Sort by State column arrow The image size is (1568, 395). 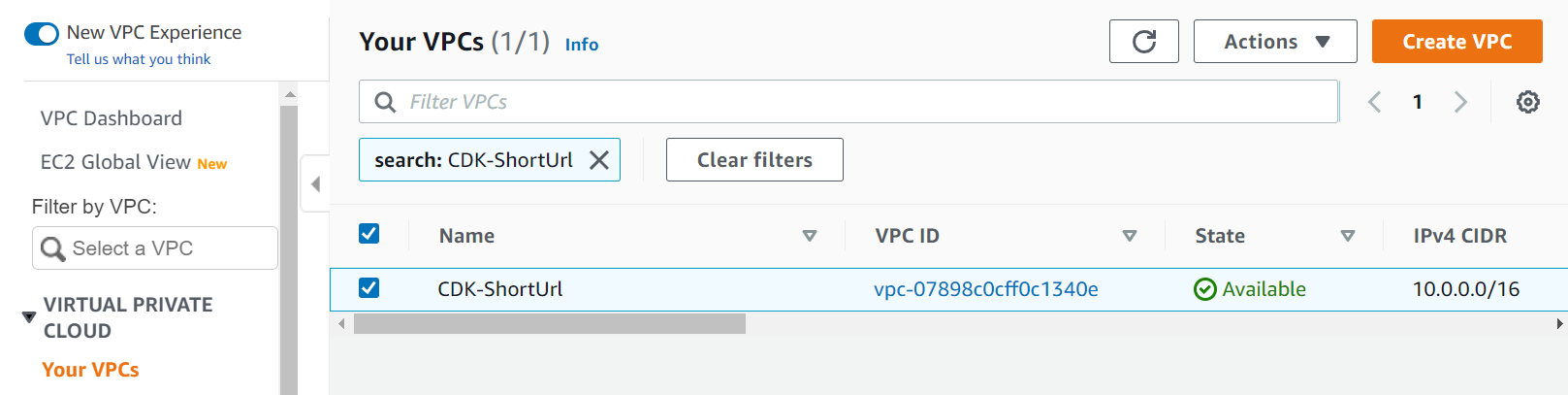[1348, 236]
